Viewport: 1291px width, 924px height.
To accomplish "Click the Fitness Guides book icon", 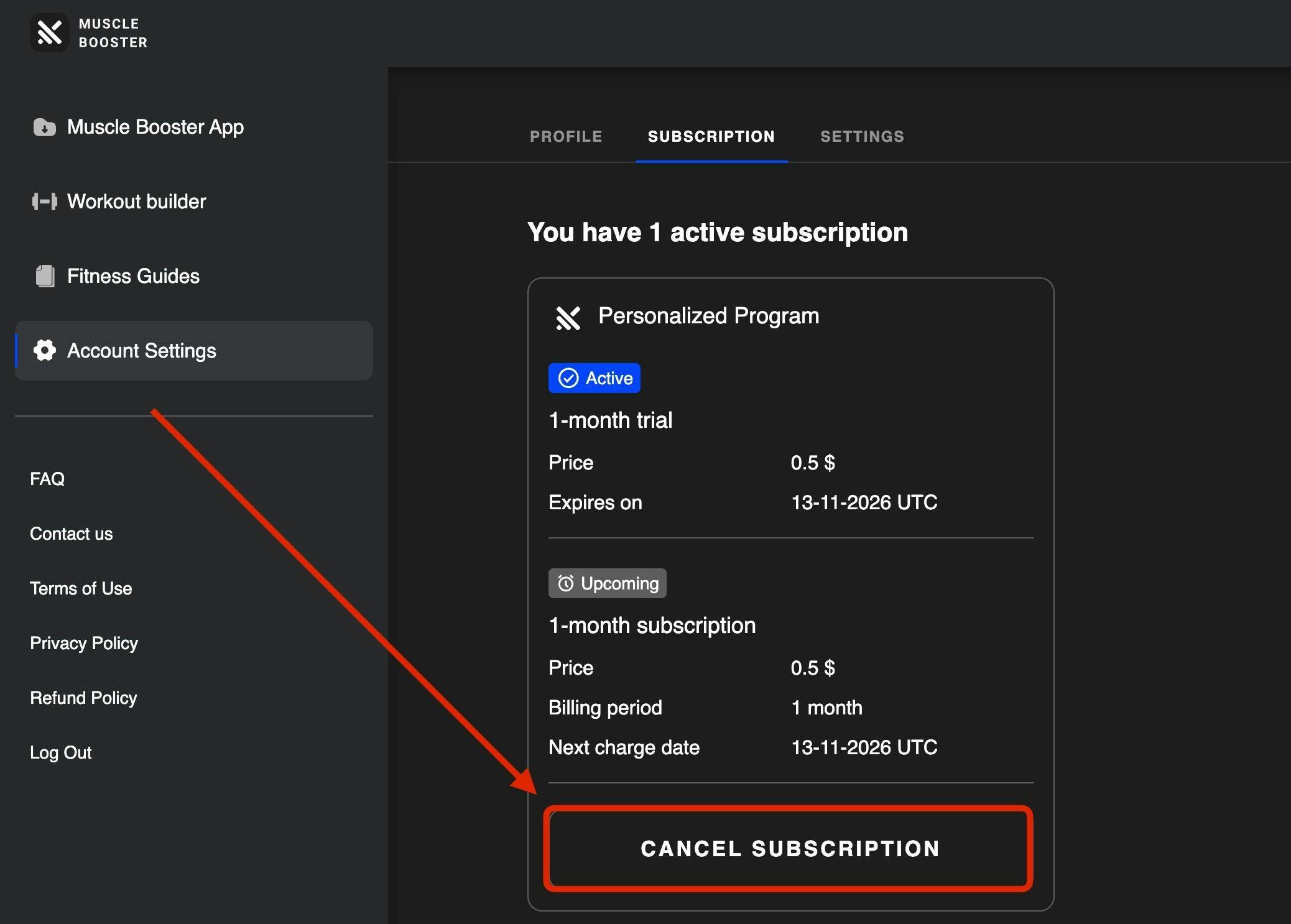I will 44,276.
